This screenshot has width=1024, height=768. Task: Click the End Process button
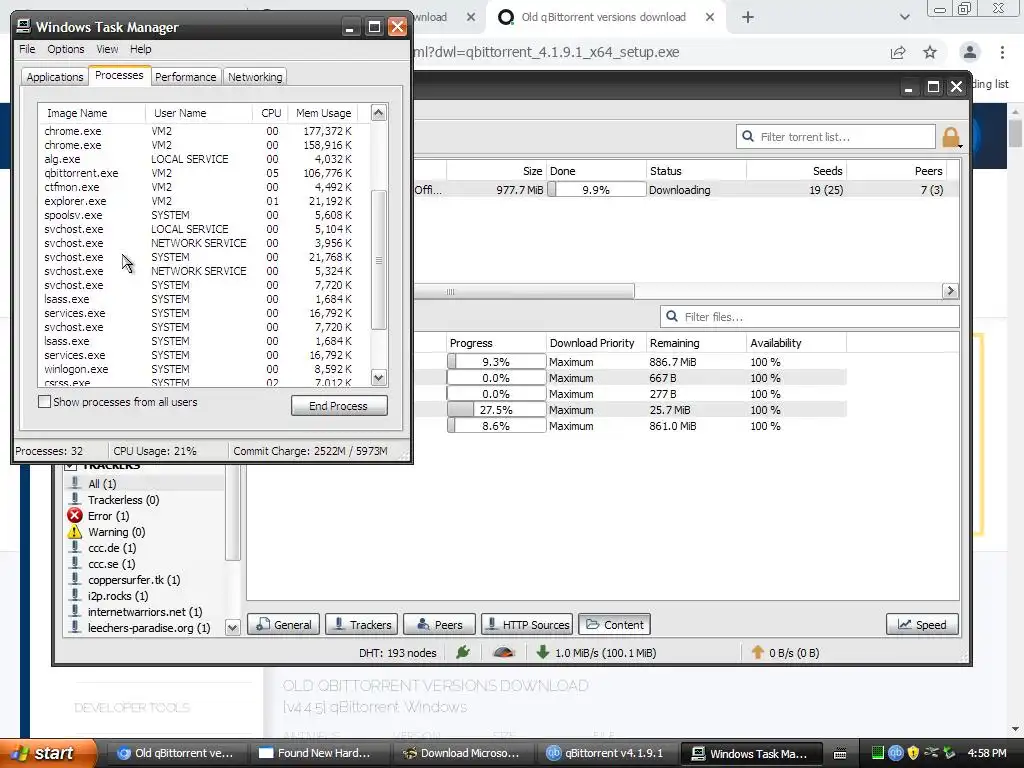coord(339,406)
